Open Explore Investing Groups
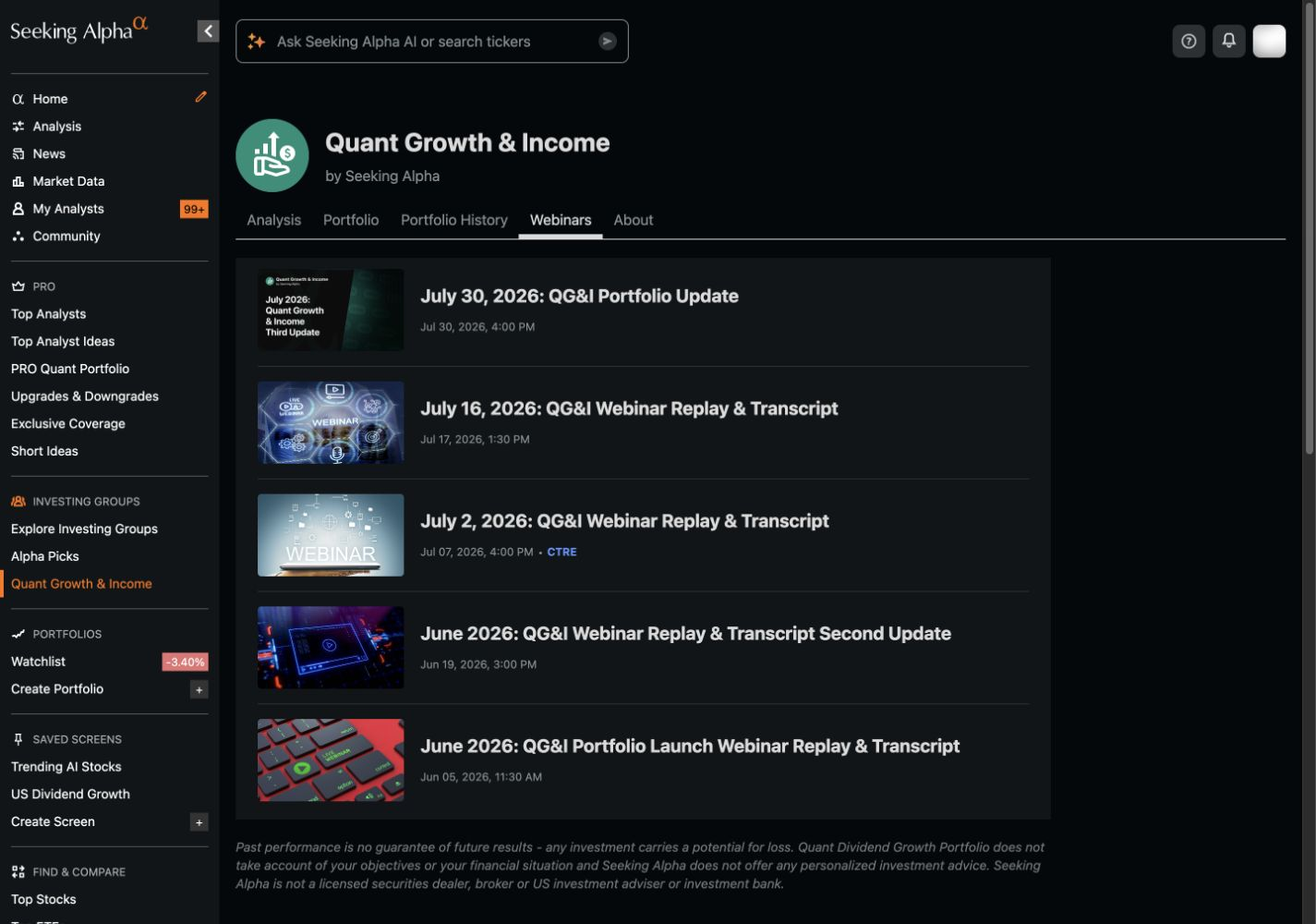This screenshot has height=924, width=1316. click(x=84, y=529)
